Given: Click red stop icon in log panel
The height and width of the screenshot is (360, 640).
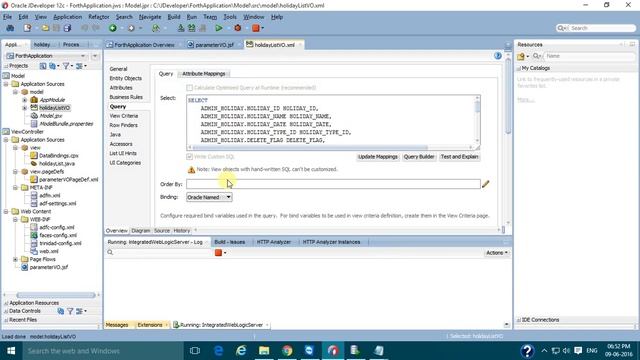Looking at the screenshot, I should [x=218, y=253].
